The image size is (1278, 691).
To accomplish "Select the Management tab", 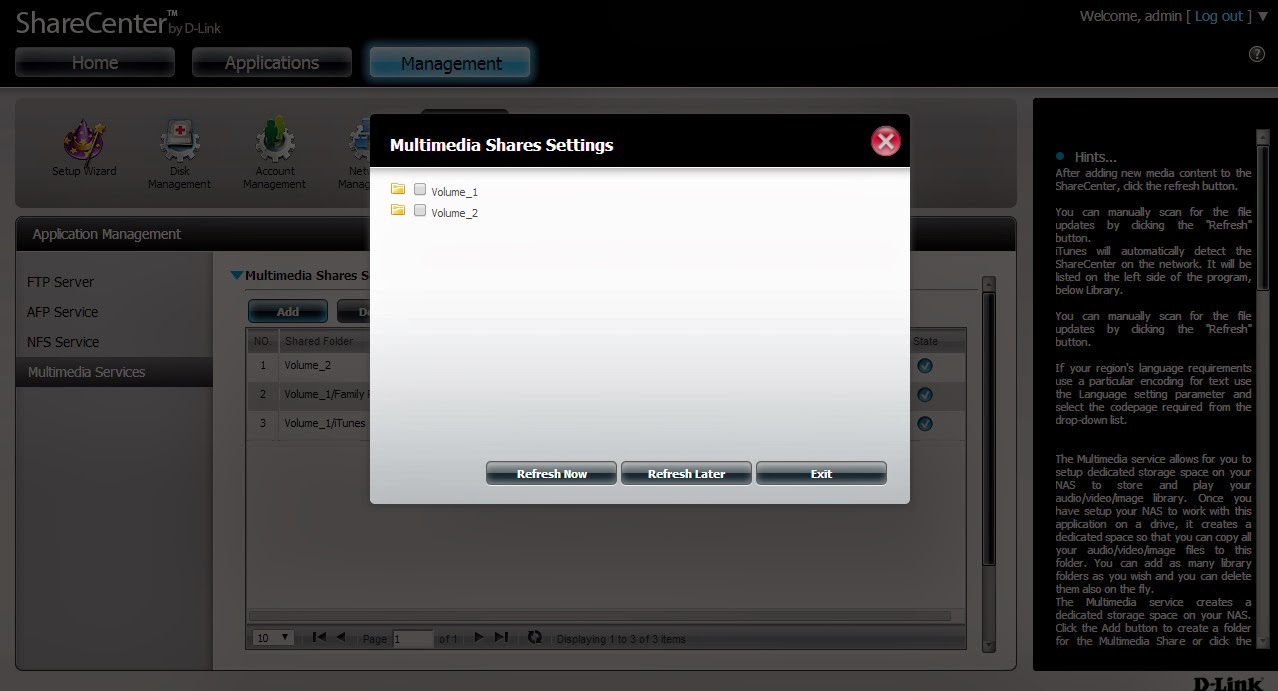I will click(451, 63).
